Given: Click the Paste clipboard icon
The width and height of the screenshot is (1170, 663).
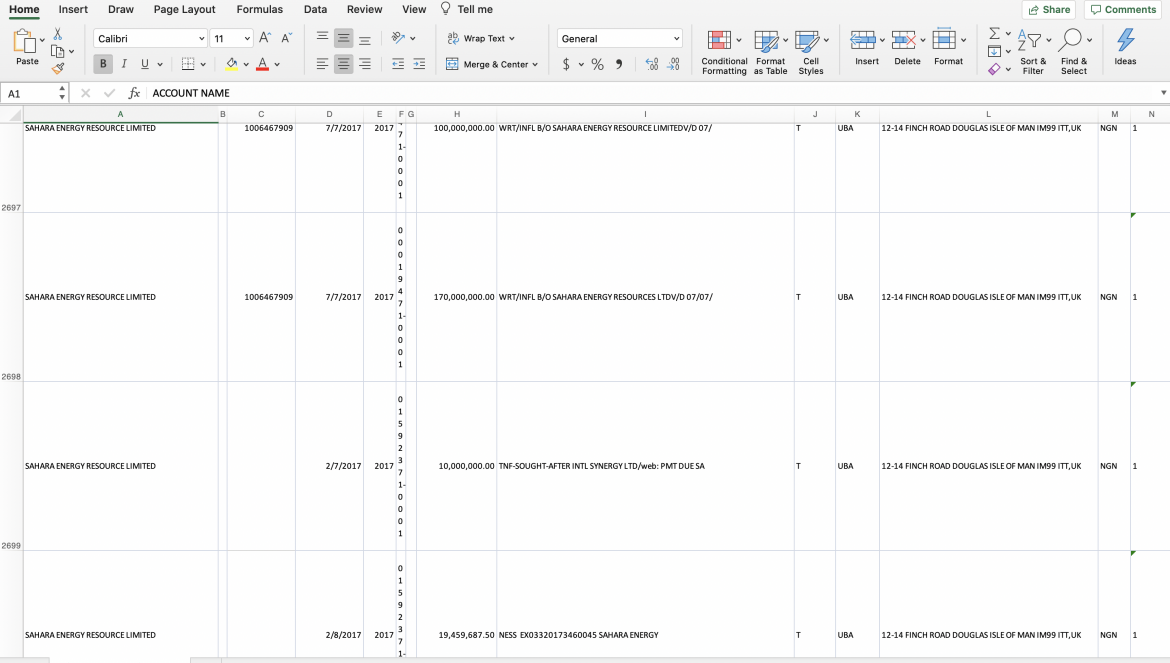Looking at the screenshot, I should point(24,42).
